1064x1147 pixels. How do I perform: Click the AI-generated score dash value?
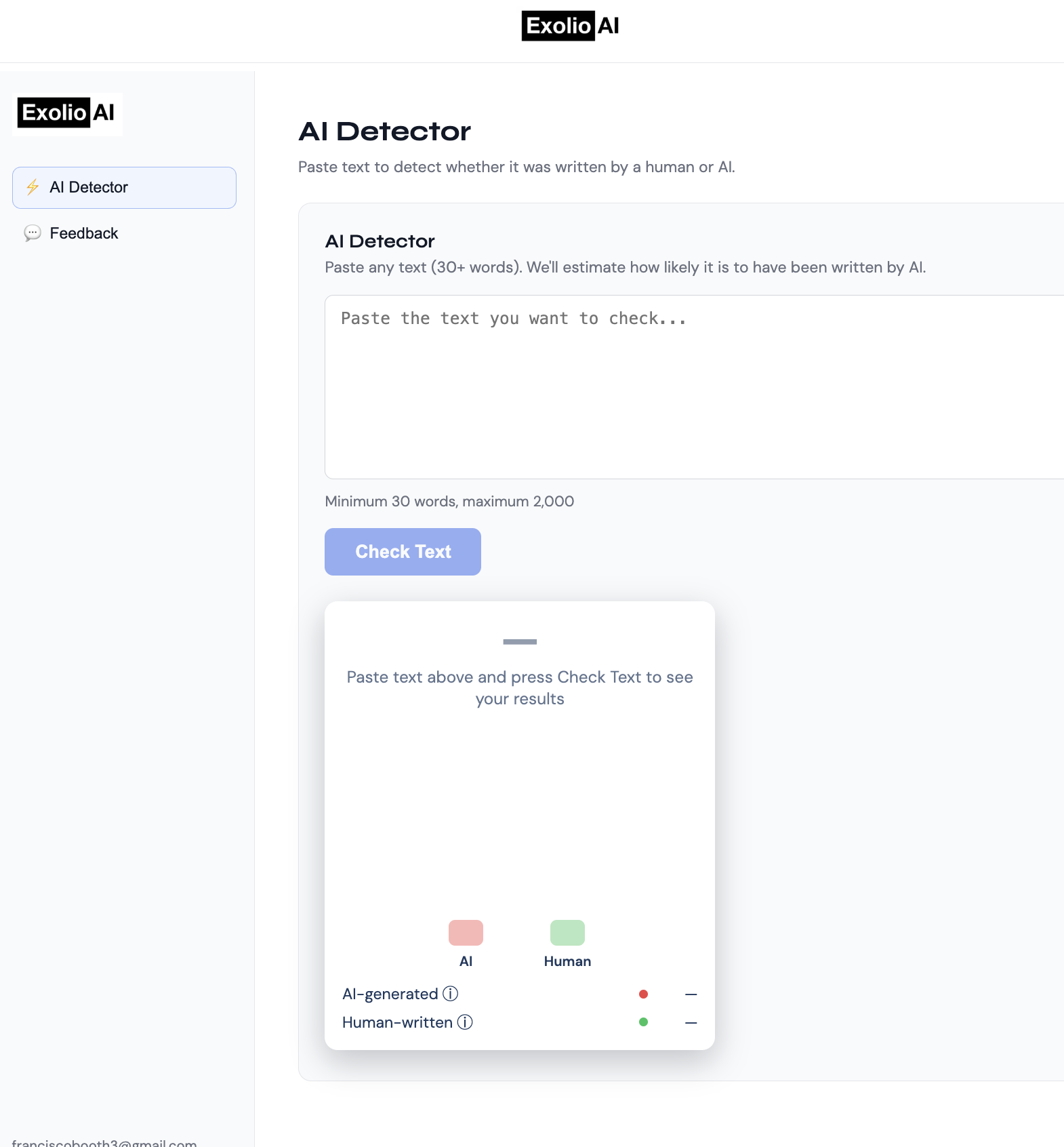(691, 994)
